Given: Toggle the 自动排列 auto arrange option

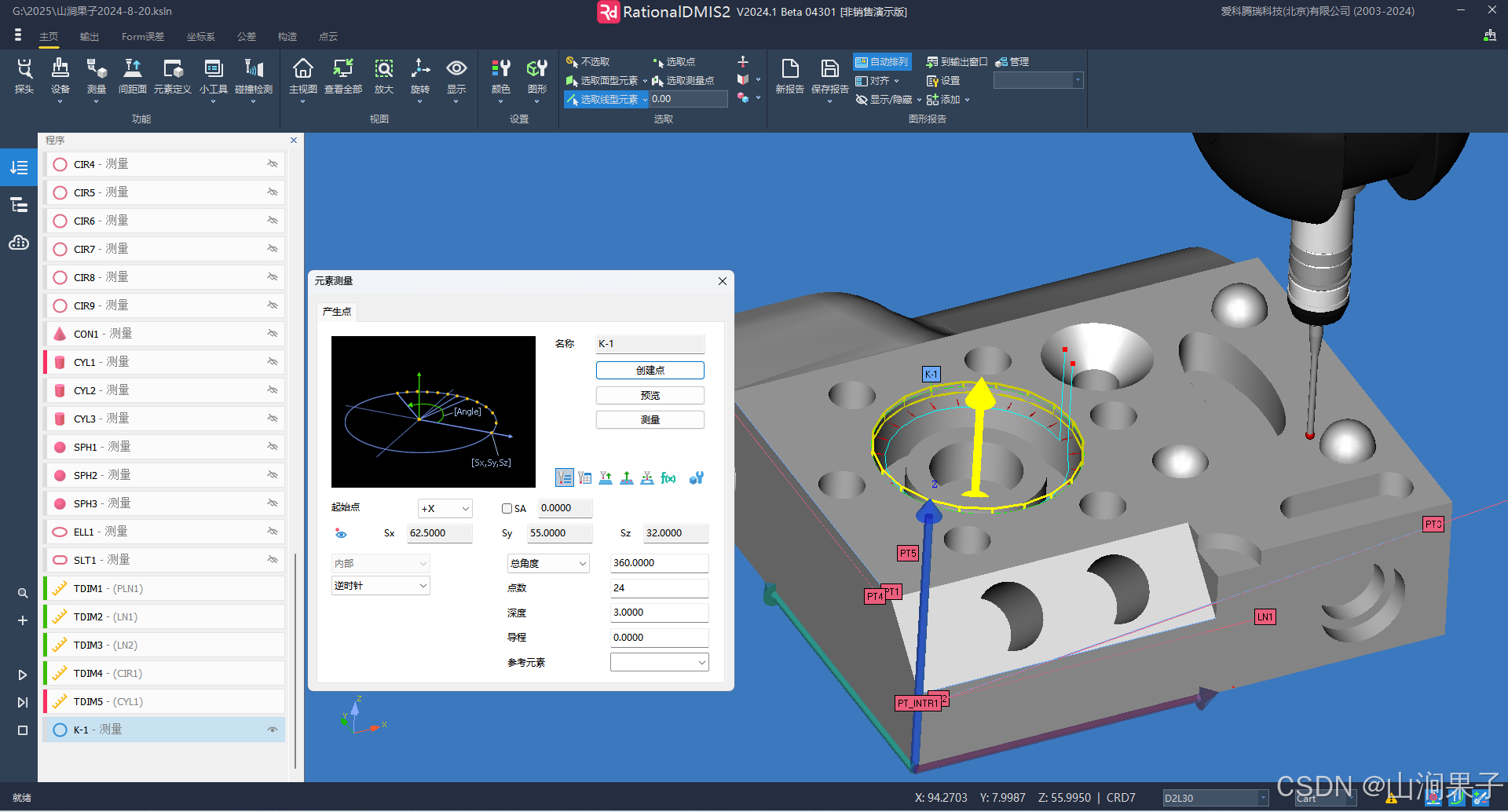Looking at the screenshot, I should tap(881, 61).
